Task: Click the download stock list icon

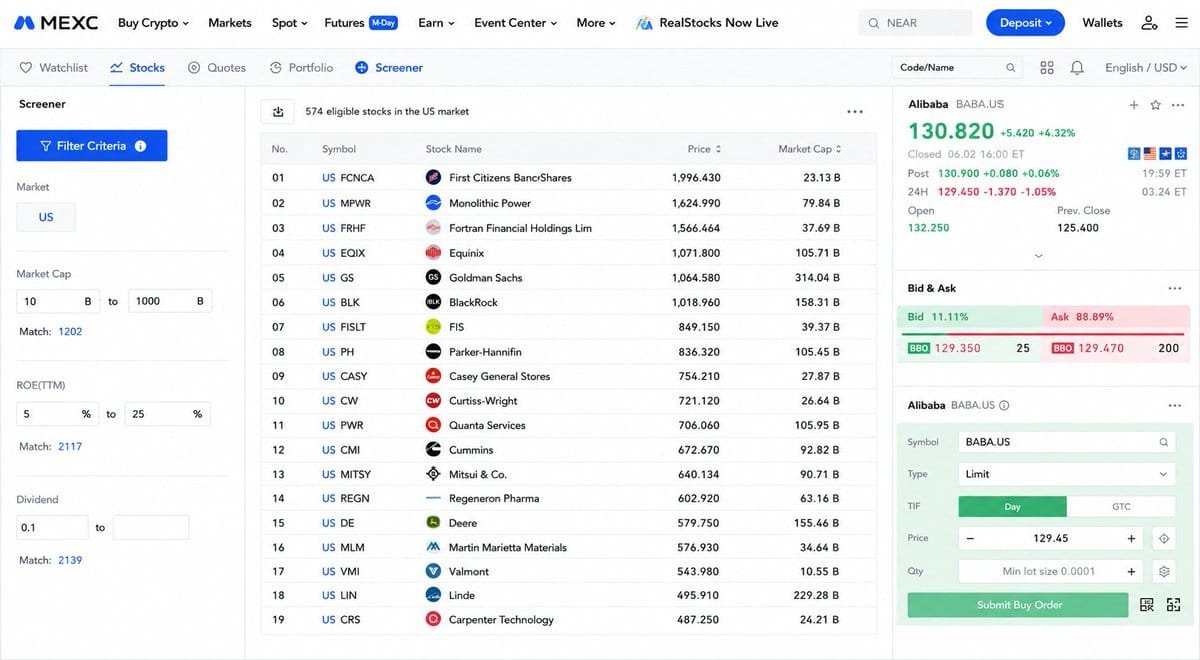Action: [x=278, y=112]
